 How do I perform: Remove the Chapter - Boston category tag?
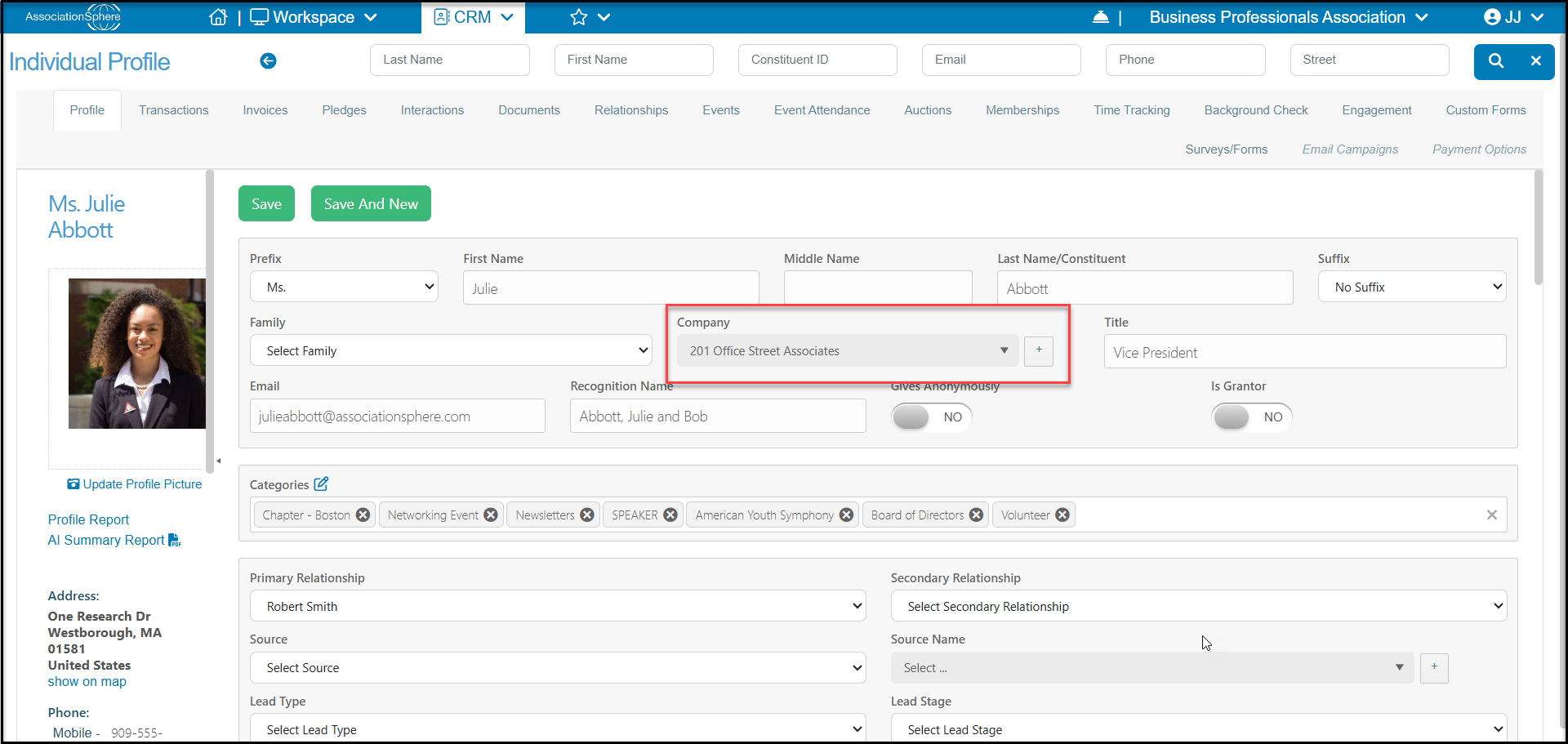(x=363, y=515)
